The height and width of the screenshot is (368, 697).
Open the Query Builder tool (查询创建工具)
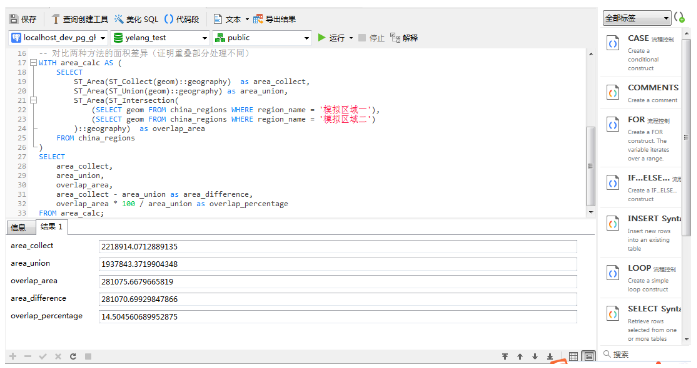pos(80,19)
